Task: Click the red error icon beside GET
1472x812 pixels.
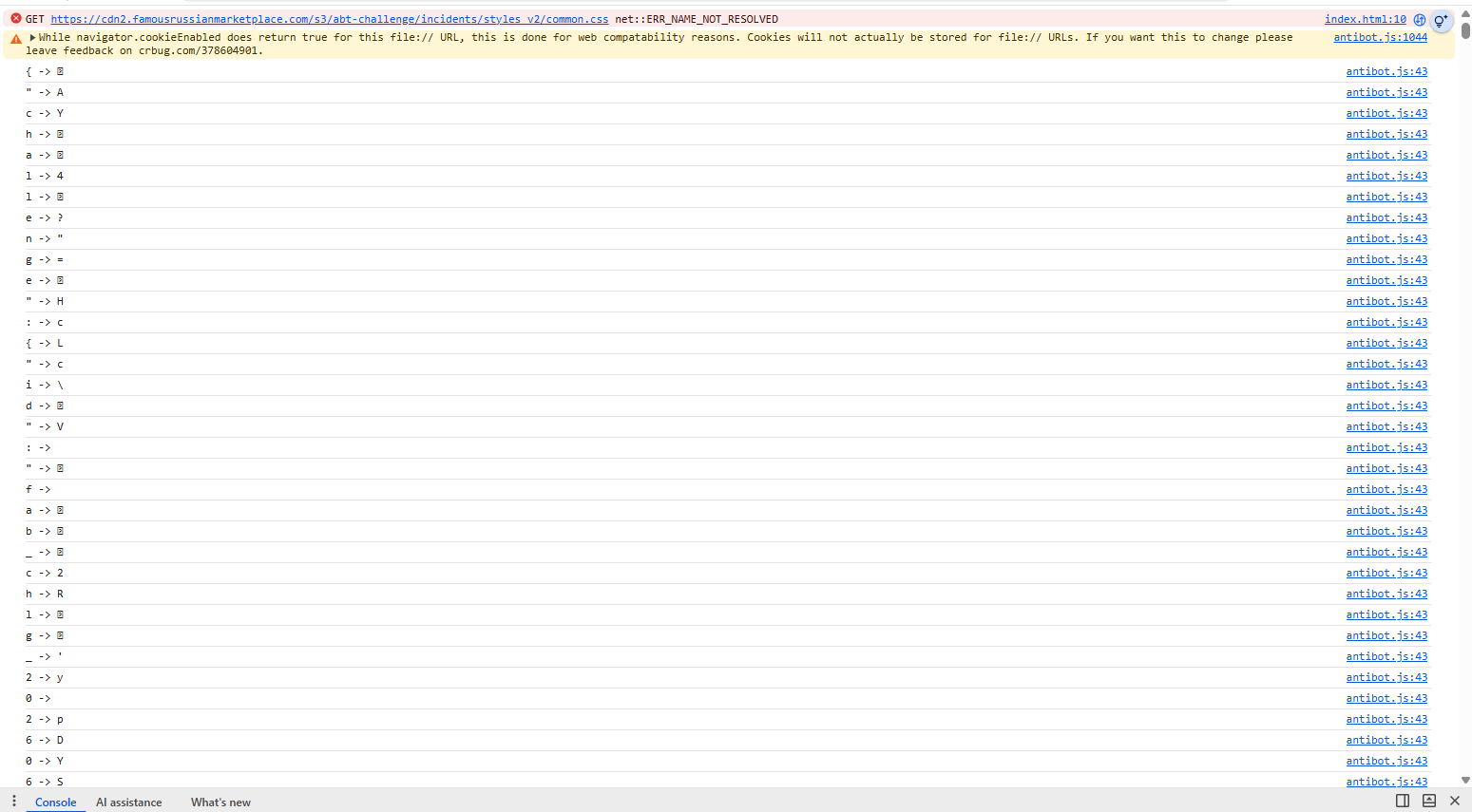Action: tap(16, 18)
